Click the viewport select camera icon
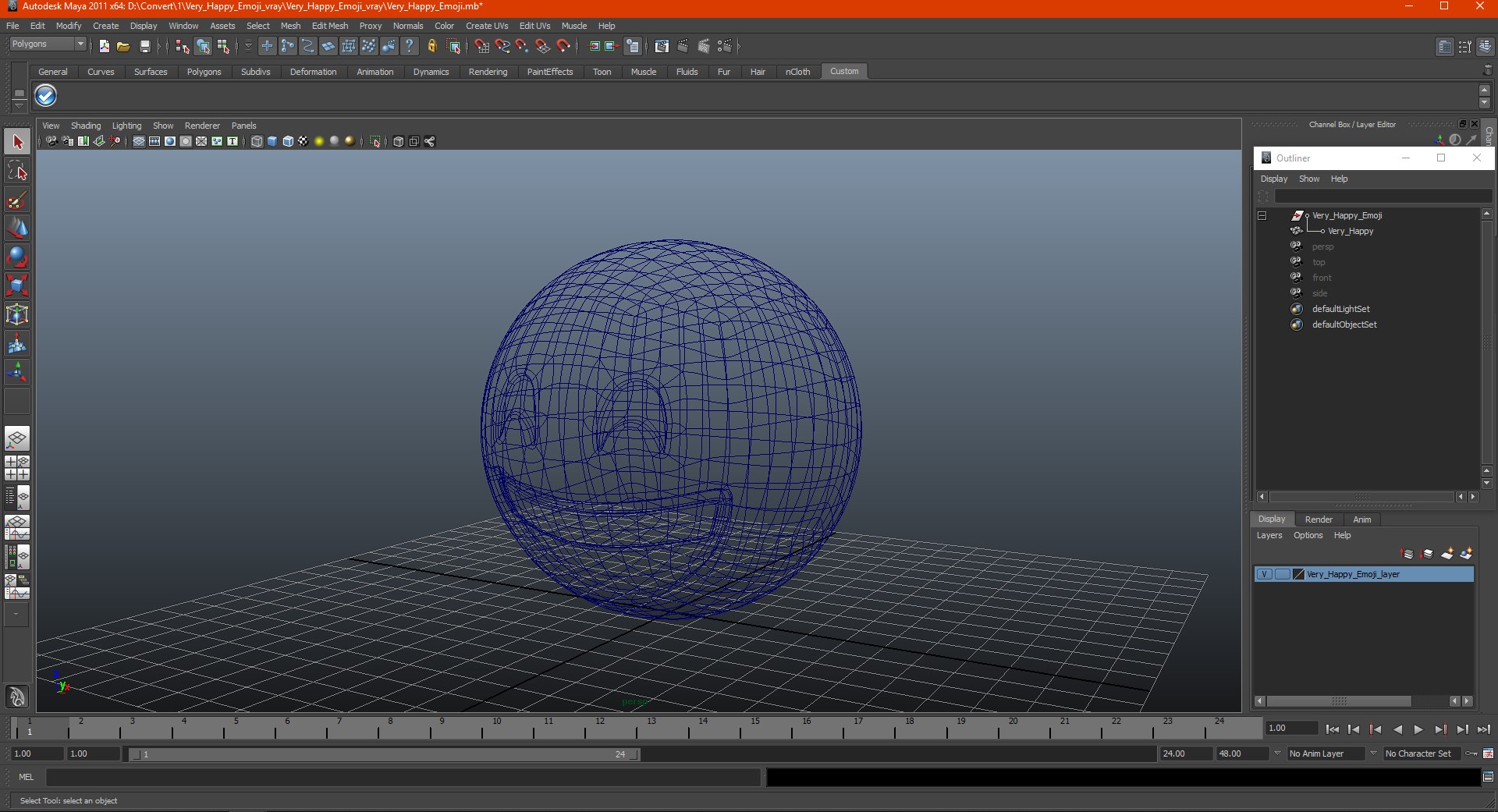Viewport: 1498px width, 812px height. 51,141
